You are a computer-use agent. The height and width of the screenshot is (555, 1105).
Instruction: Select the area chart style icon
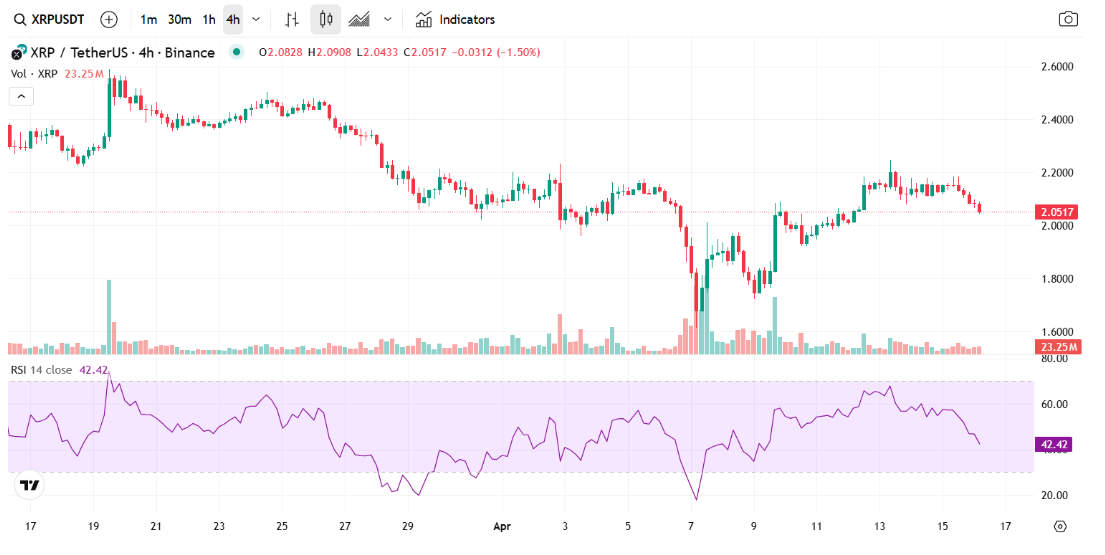tap(359, 20)
